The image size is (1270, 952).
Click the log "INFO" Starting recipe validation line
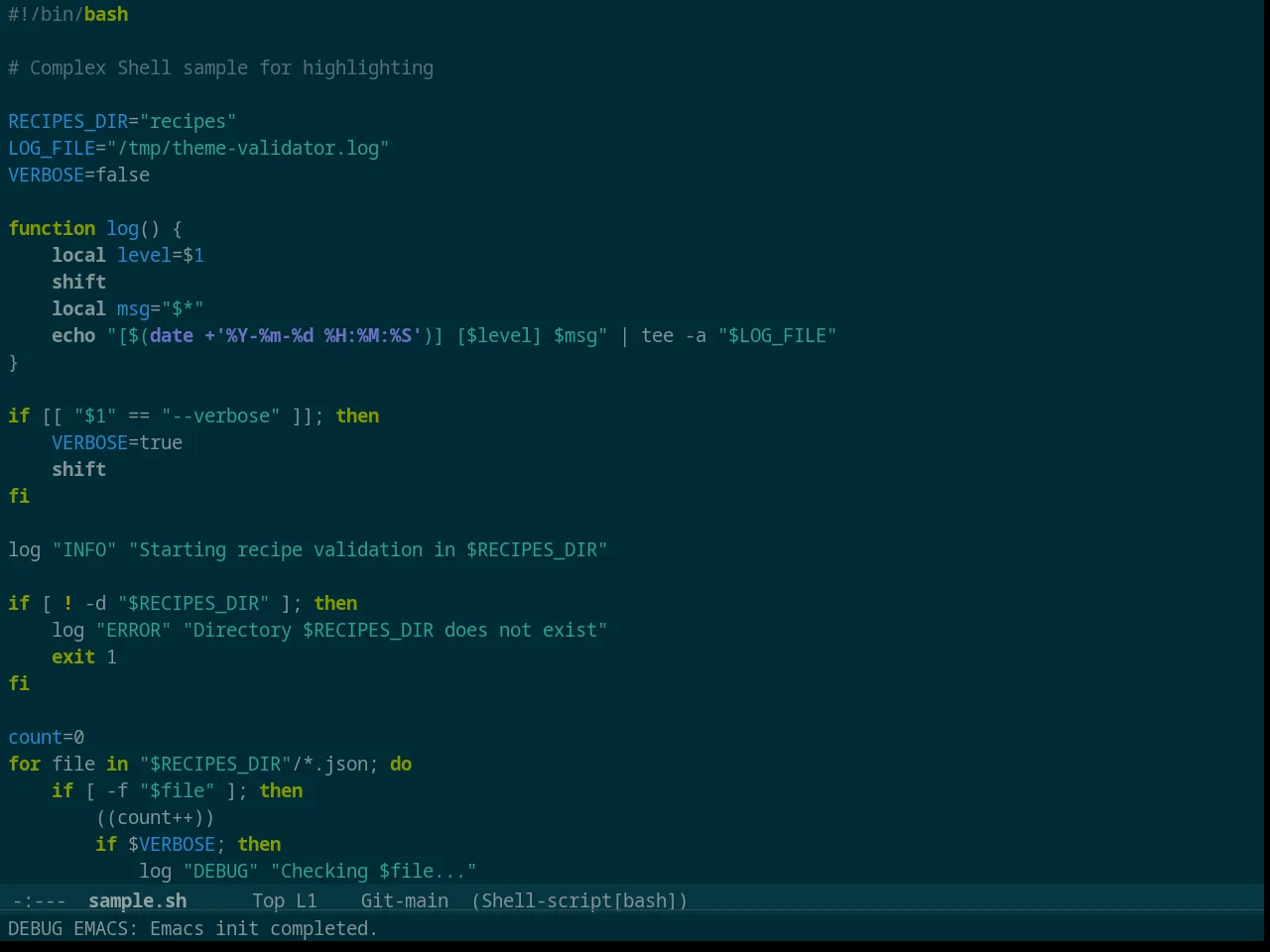(308, 549)
